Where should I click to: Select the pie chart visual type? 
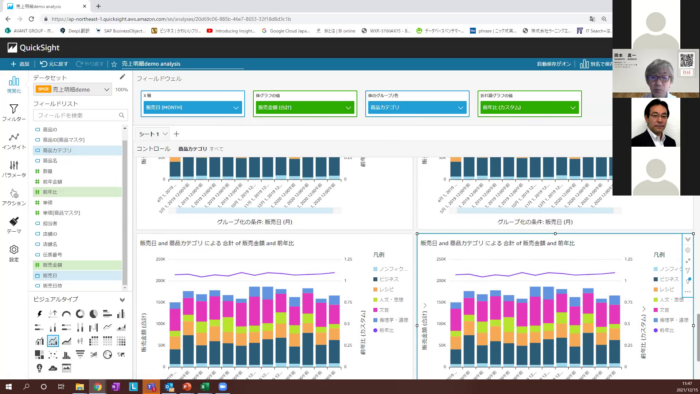(93, 314)
